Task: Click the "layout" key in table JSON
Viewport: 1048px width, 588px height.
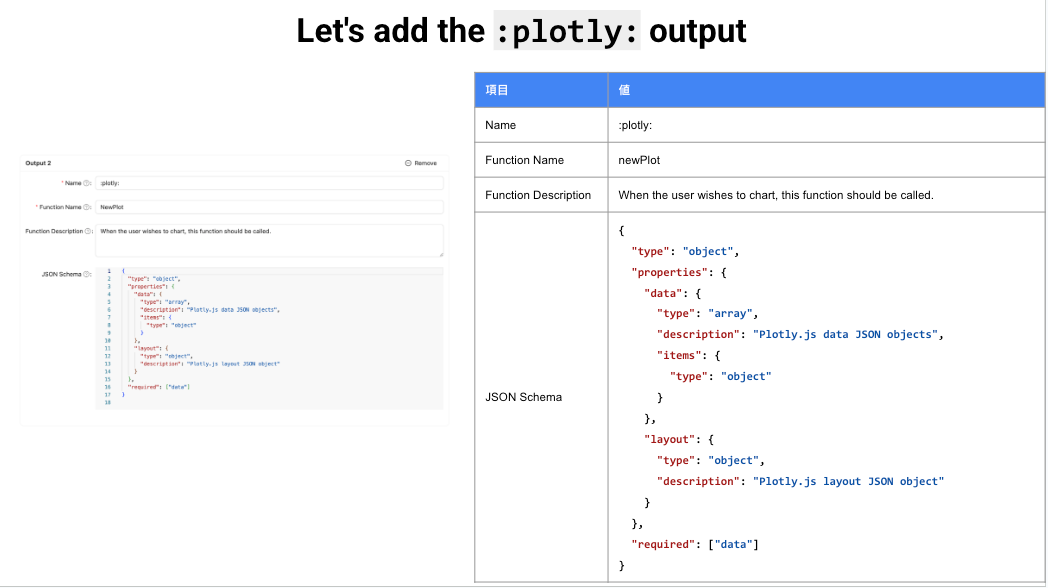Action: 669,439
